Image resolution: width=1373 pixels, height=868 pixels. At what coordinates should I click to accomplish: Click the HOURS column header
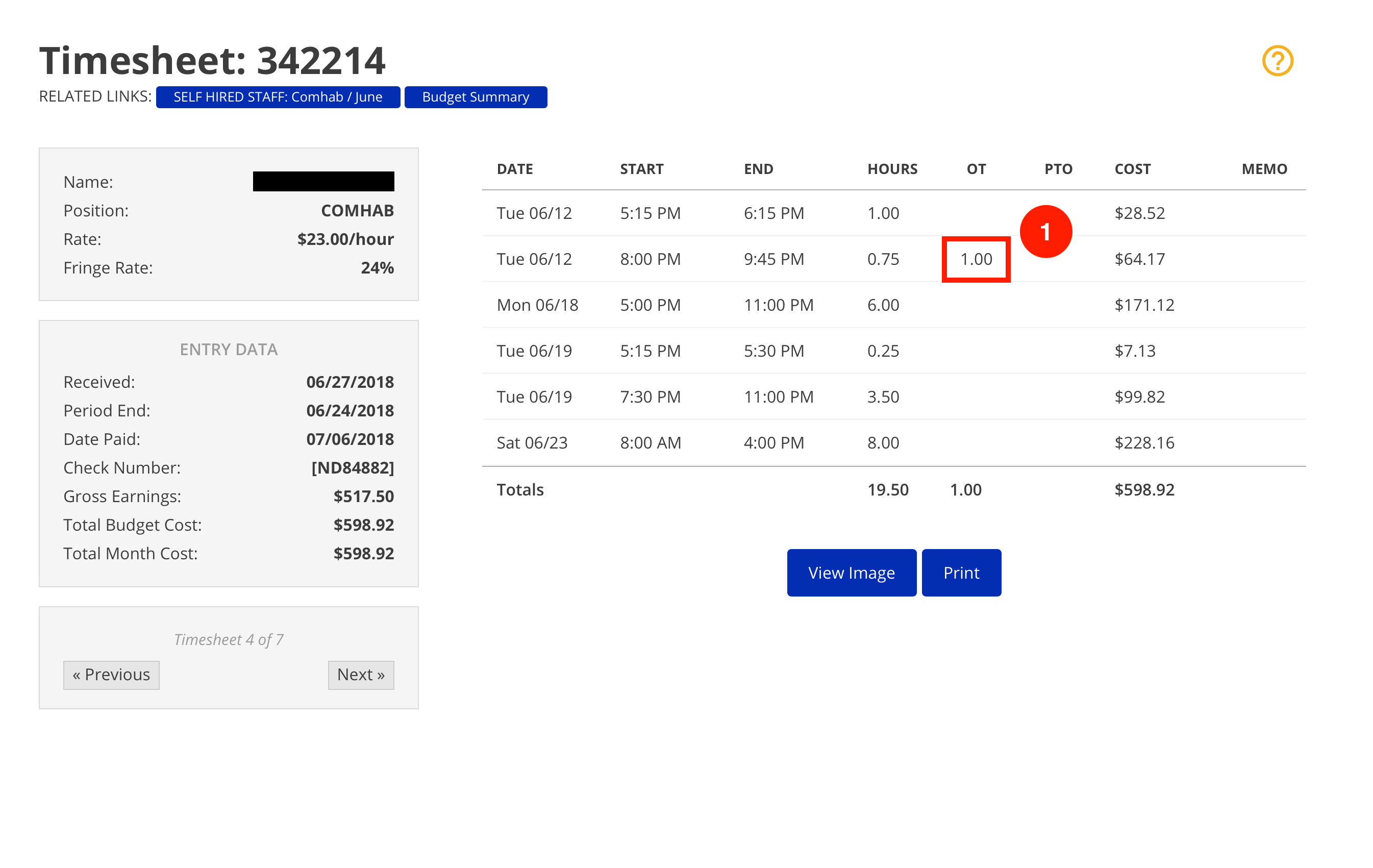pos(892,169)
